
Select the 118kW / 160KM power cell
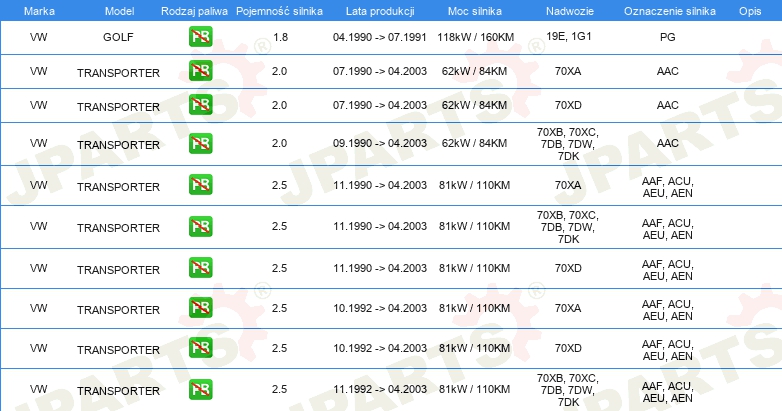475,37
